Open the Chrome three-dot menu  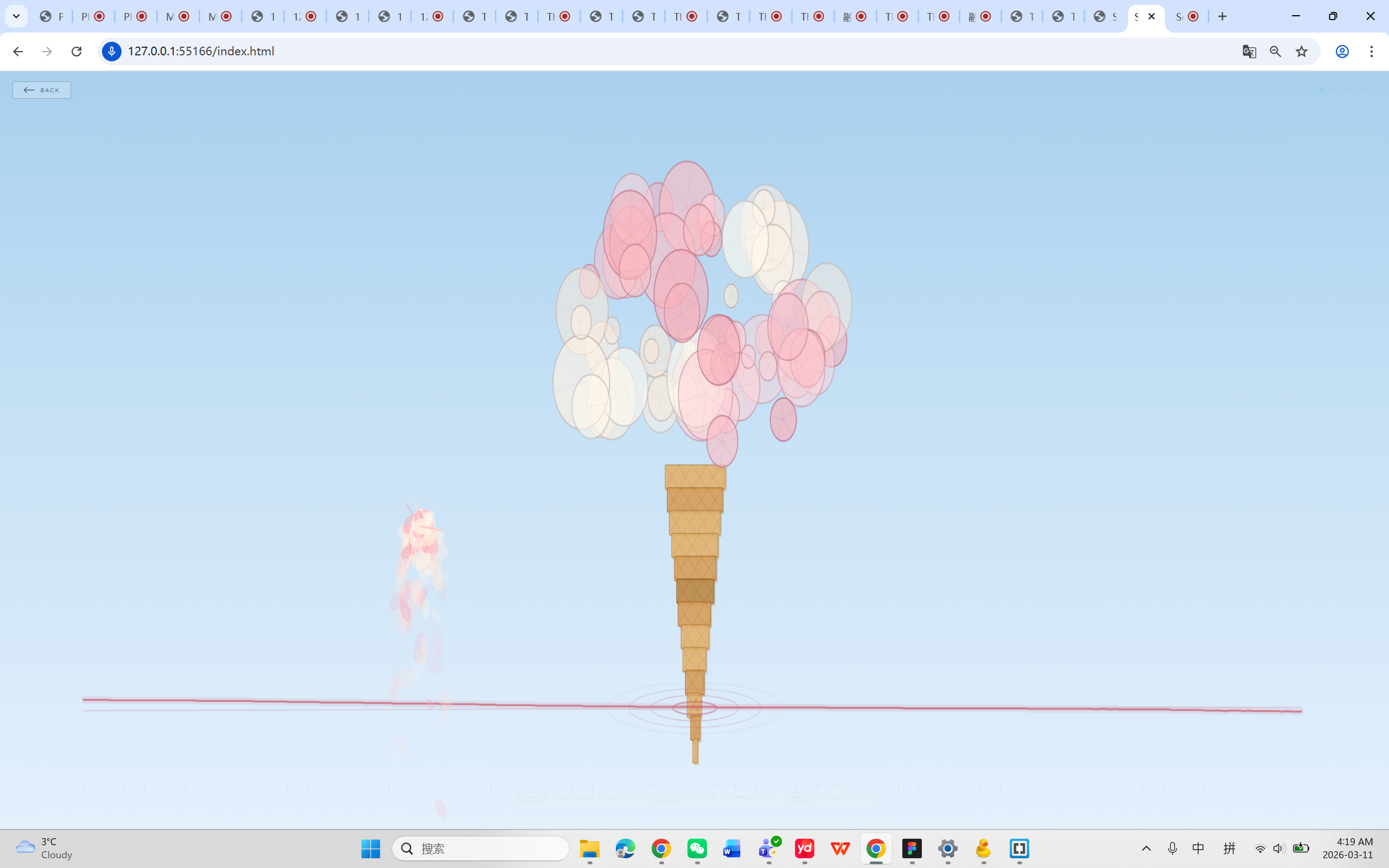coord(1372,52)
